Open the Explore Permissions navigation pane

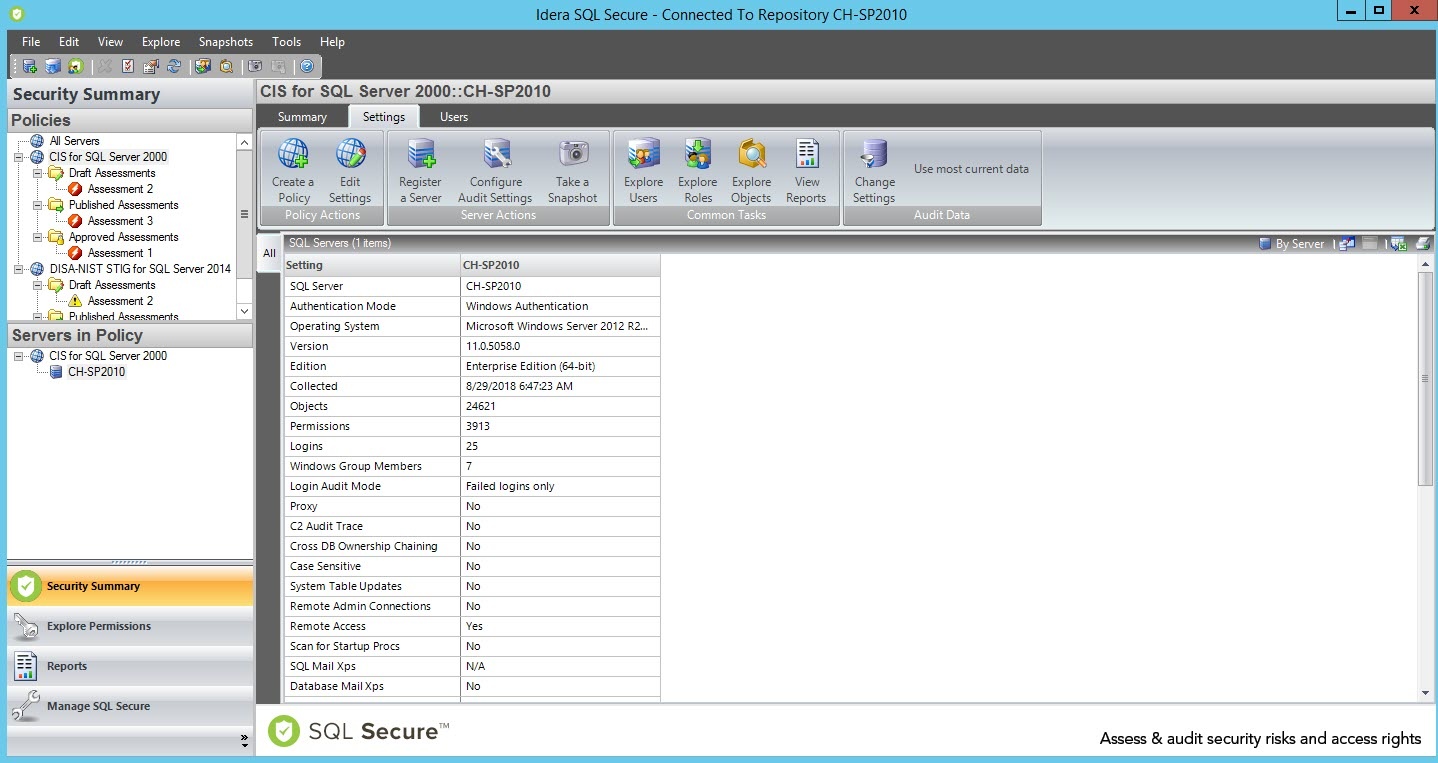(130, 626)
